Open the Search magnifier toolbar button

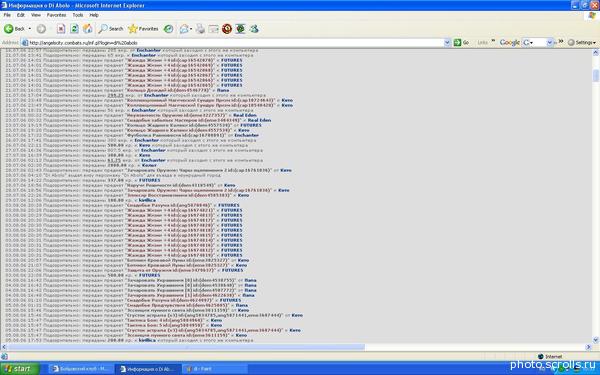pos(111,29)
